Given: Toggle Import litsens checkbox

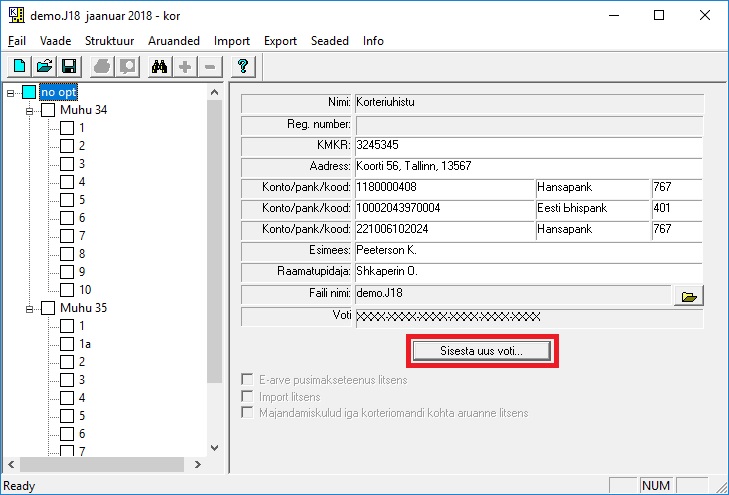Looking at the screenshot, I should point(247,396).
